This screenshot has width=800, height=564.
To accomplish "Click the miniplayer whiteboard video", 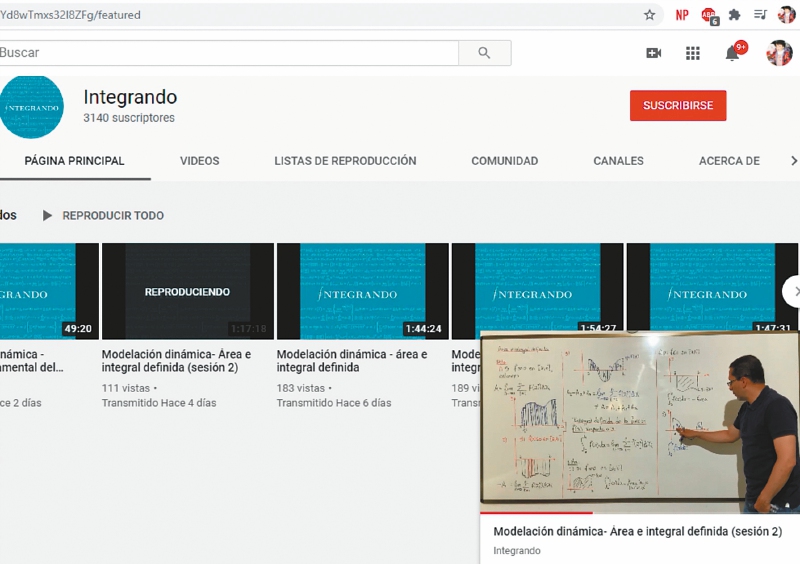I will click(640, 422).
